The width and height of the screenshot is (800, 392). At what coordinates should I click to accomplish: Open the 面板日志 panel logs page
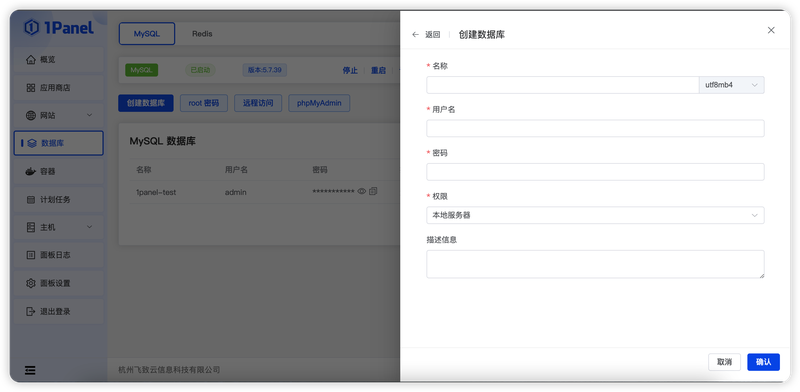[59, 255]
